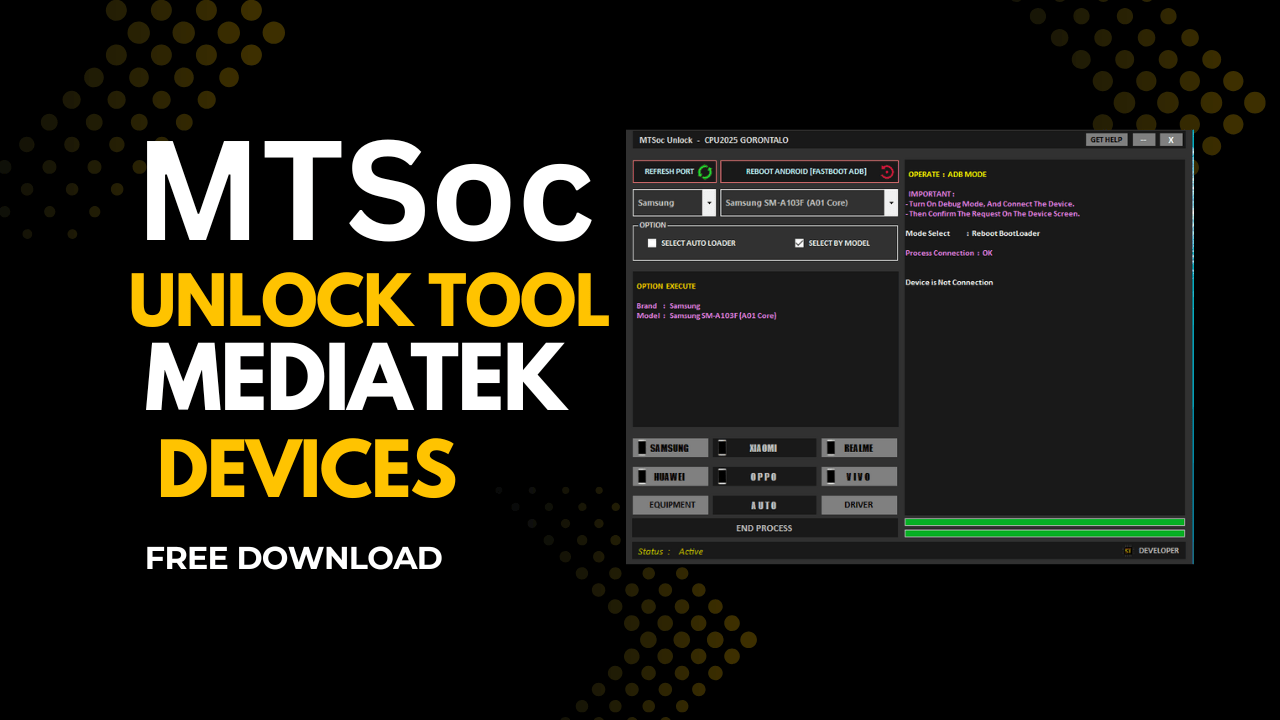
Task: Click the OPERATE : ADB MODE line
Action: coord(947,174)
